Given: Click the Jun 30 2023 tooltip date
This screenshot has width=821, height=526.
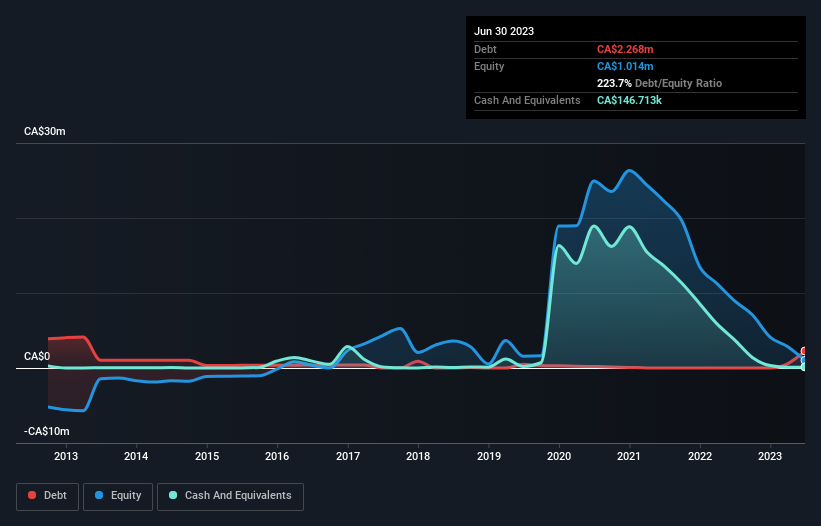Looking at the screenshot, I should click(x=504, y=31).
